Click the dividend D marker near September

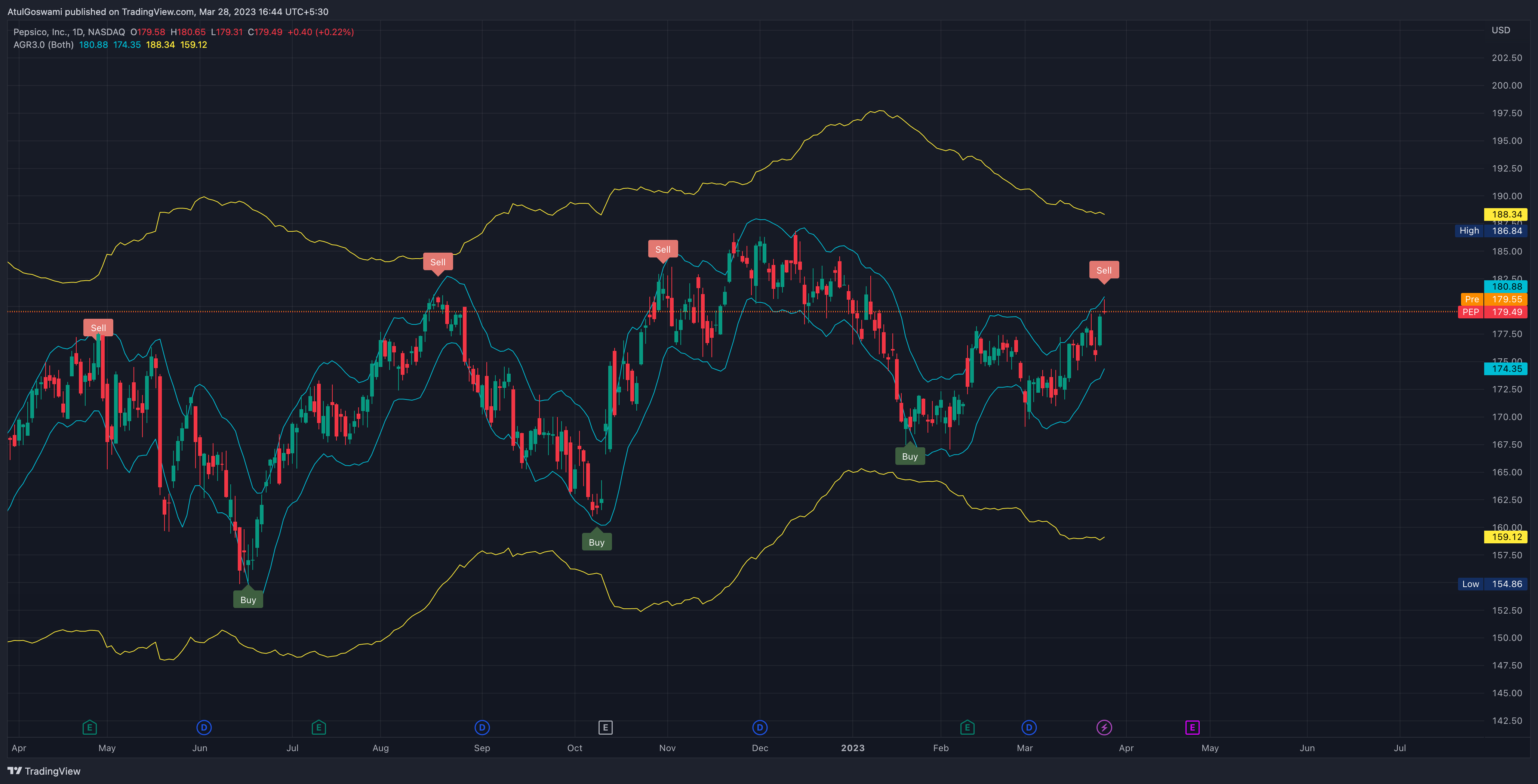pos(482,727)
